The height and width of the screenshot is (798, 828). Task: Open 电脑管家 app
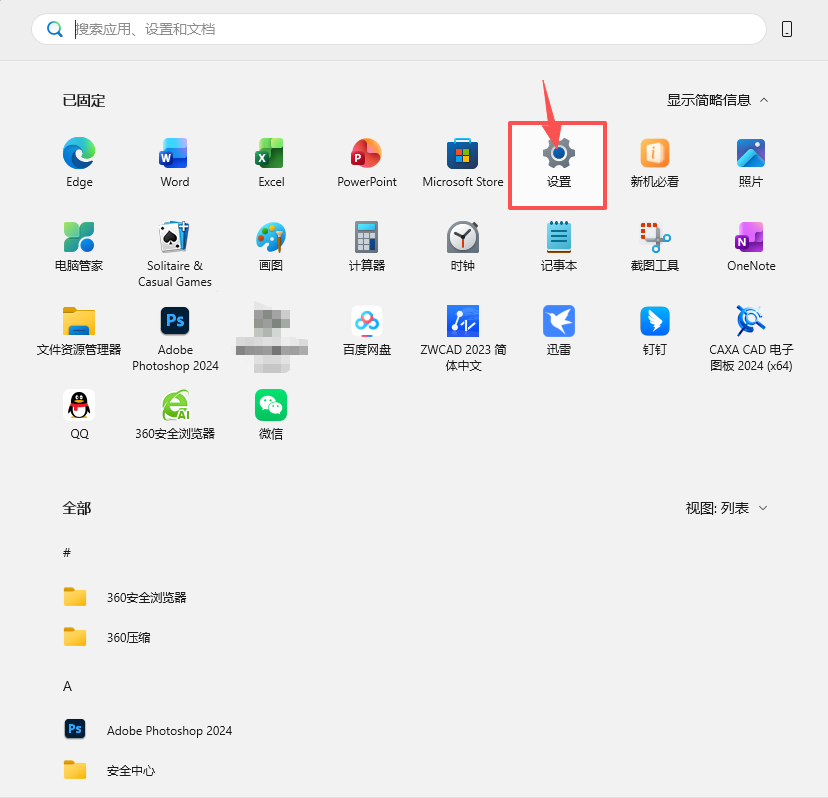[79, 247]
